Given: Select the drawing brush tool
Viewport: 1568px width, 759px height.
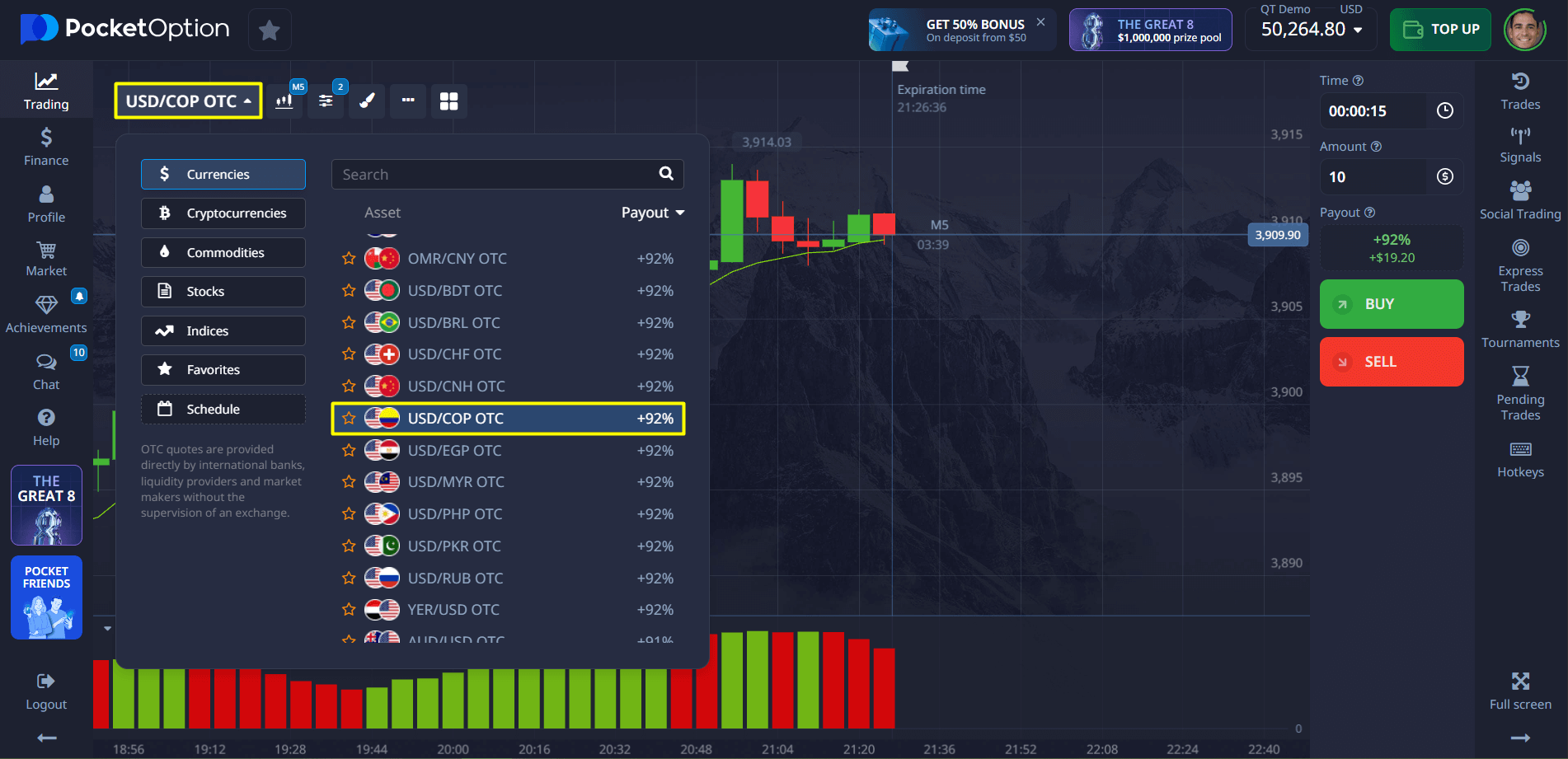Looking at the screenshot, I should (x=367, y=101).
